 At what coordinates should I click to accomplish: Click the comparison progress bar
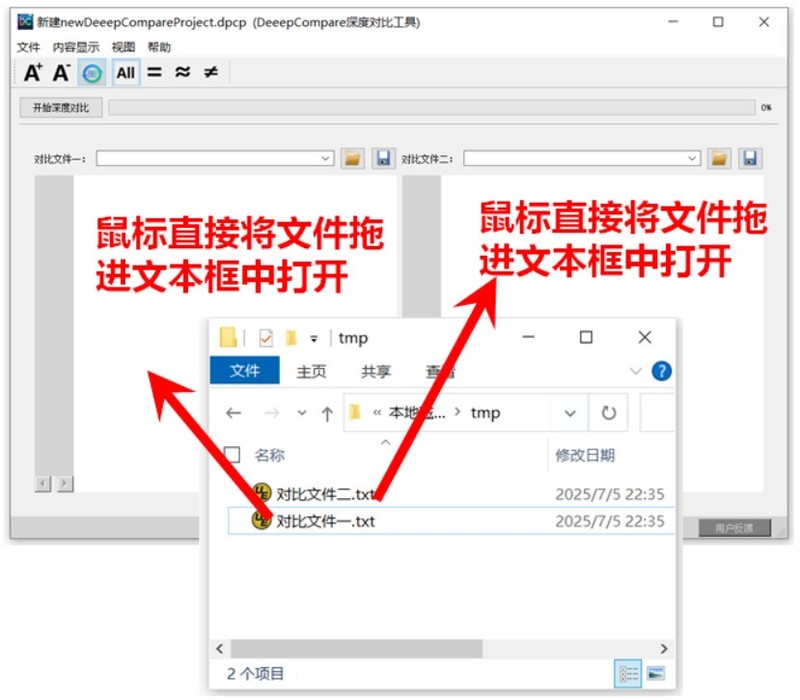(432, 108)
